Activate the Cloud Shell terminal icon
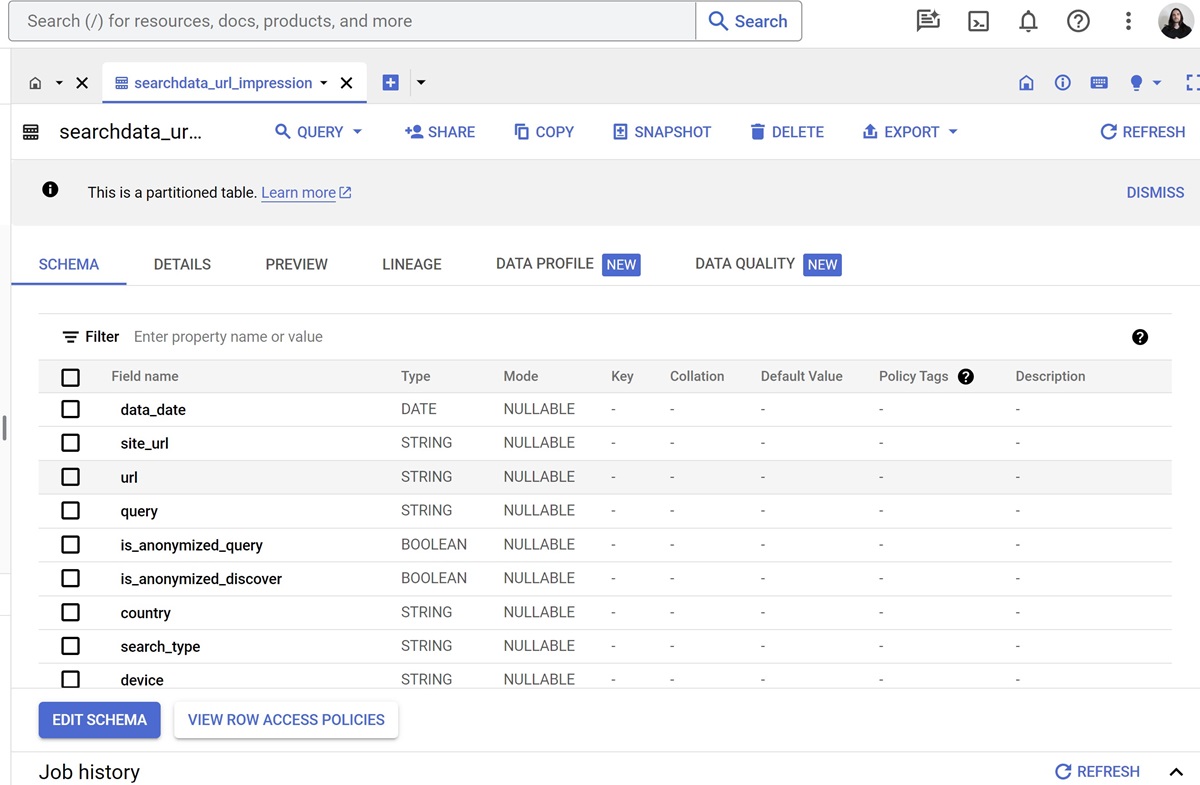This screenshot has height=785, width=1200. coord(978,21)
